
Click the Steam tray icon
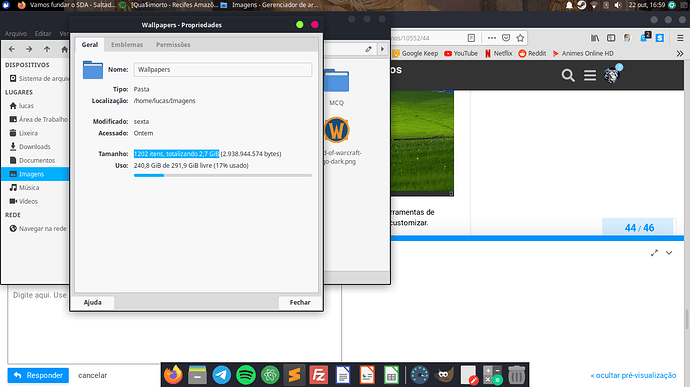(582, 5)
